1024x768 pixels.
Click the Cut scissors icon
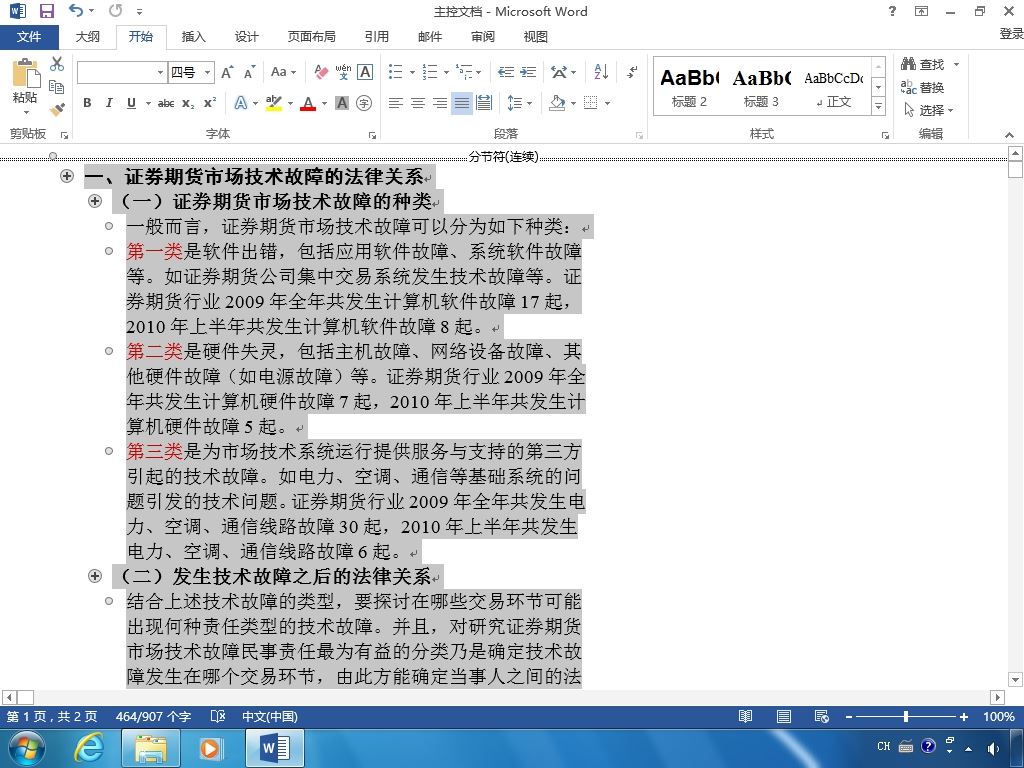[57, 64]
